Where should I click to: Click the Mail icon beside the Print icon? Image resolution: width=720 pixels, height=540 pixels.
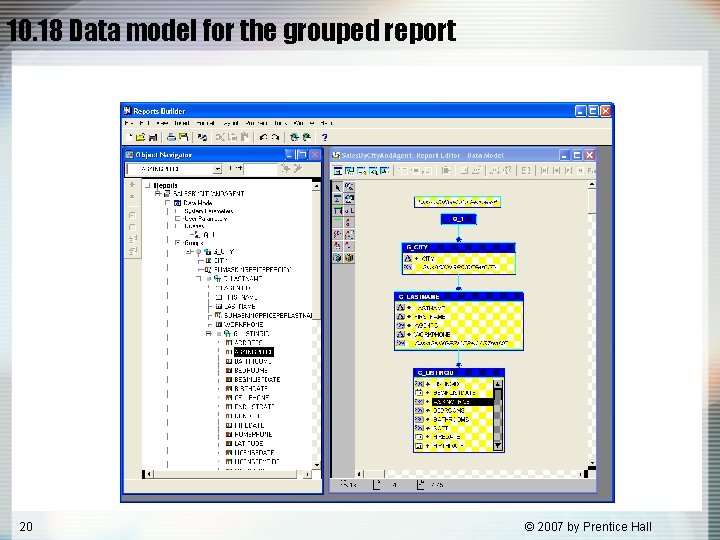pyautogui.click(x=184, y=137)
